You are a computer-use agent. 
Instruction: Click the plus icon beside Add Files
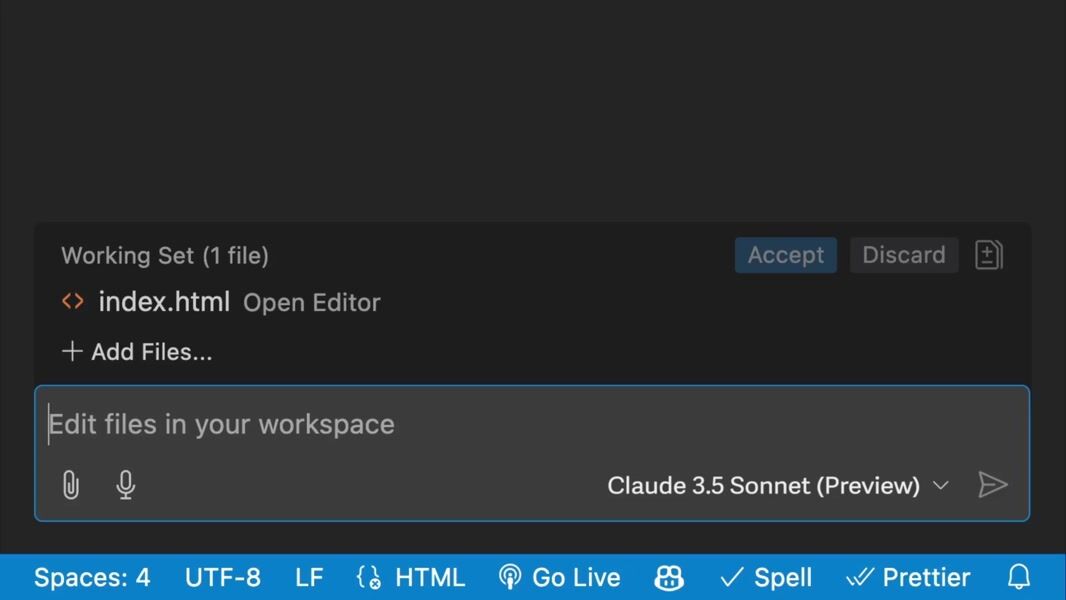pos(72,351)
